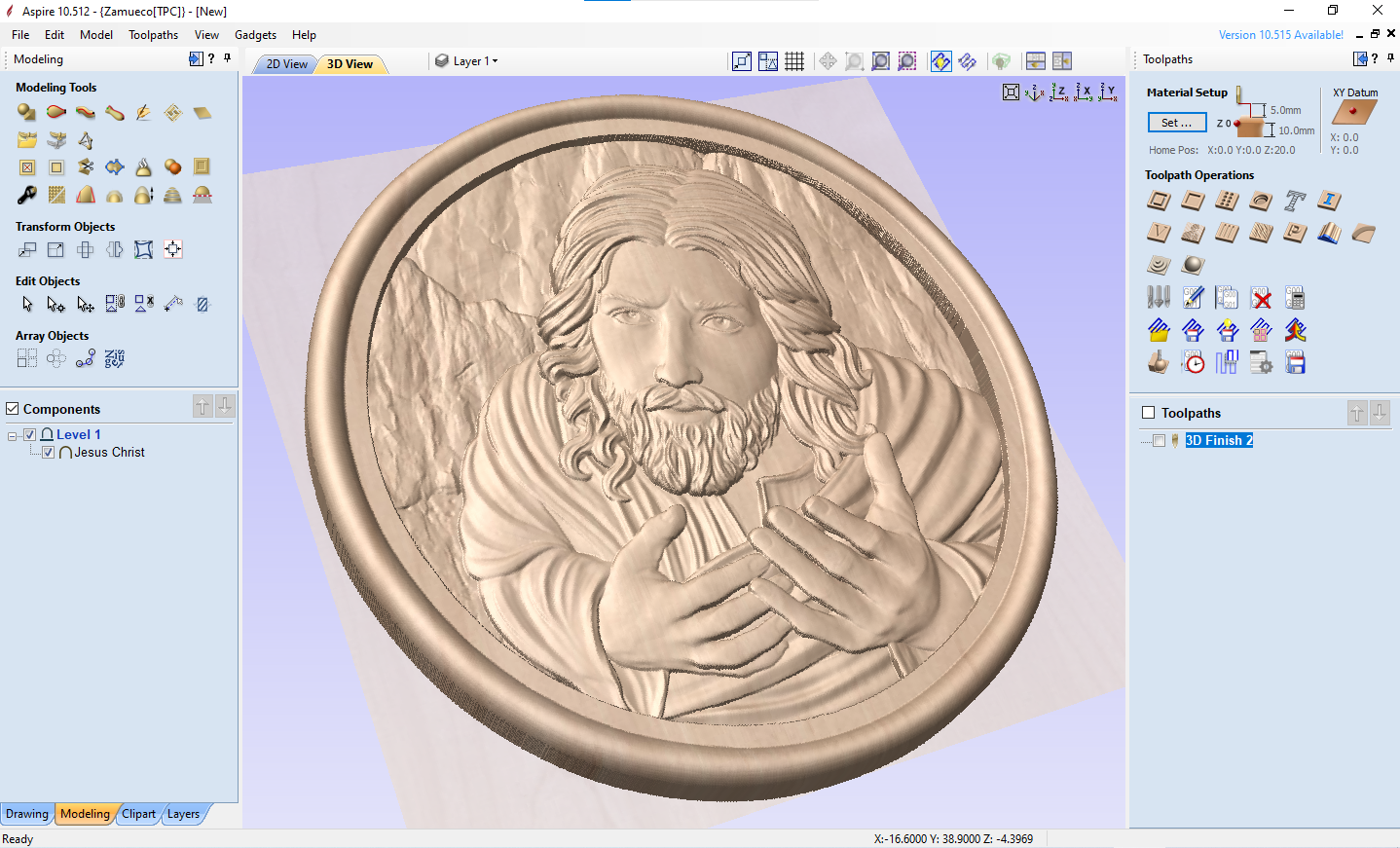Click the Save Toolpath disk icon
The width and height of the screenshot is (1400, 848).
[x=1295, y=363]
